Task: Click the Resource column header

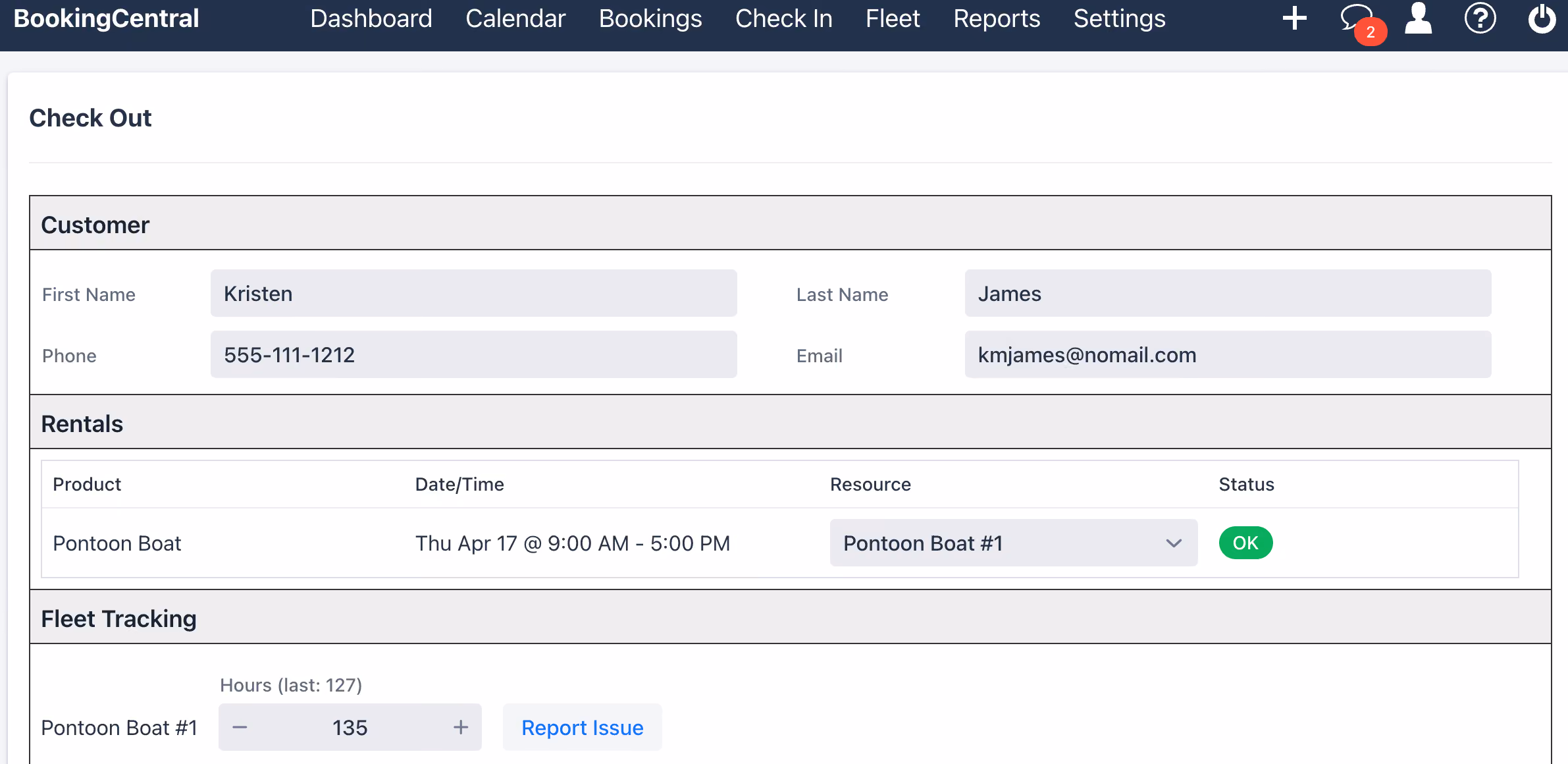Action: pos(870,484)
